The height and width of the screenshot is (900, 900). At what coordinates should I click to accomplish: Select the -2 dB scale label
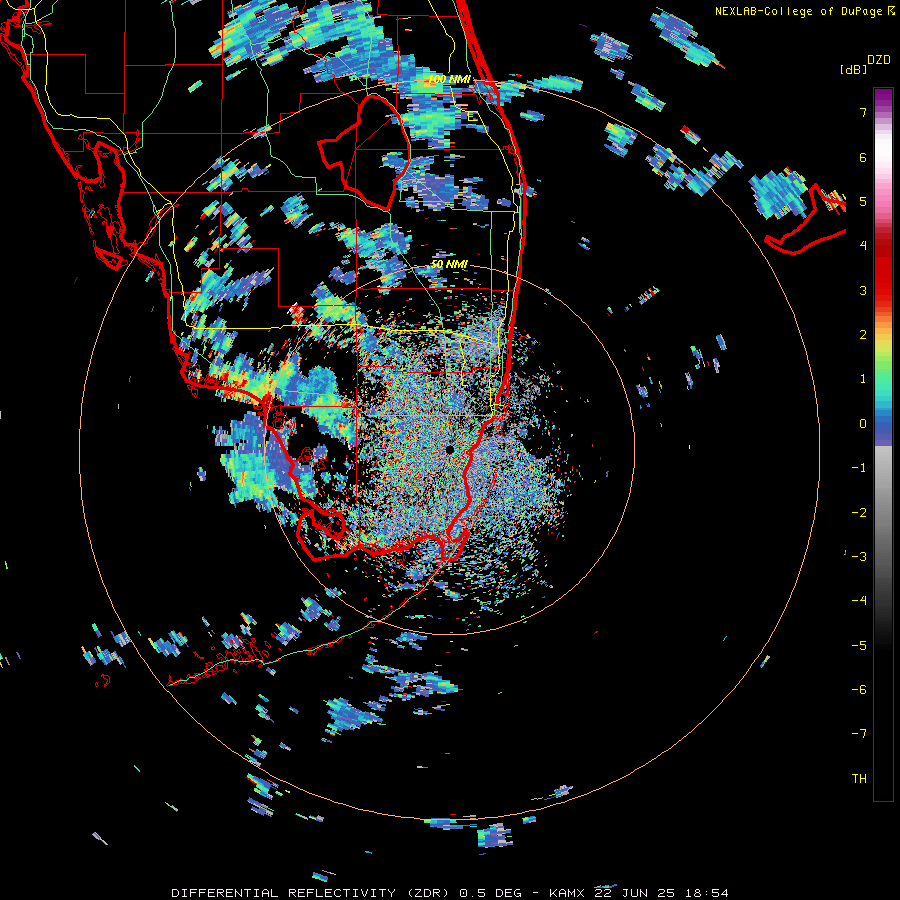pyautogui.click(x=859, y=513)
